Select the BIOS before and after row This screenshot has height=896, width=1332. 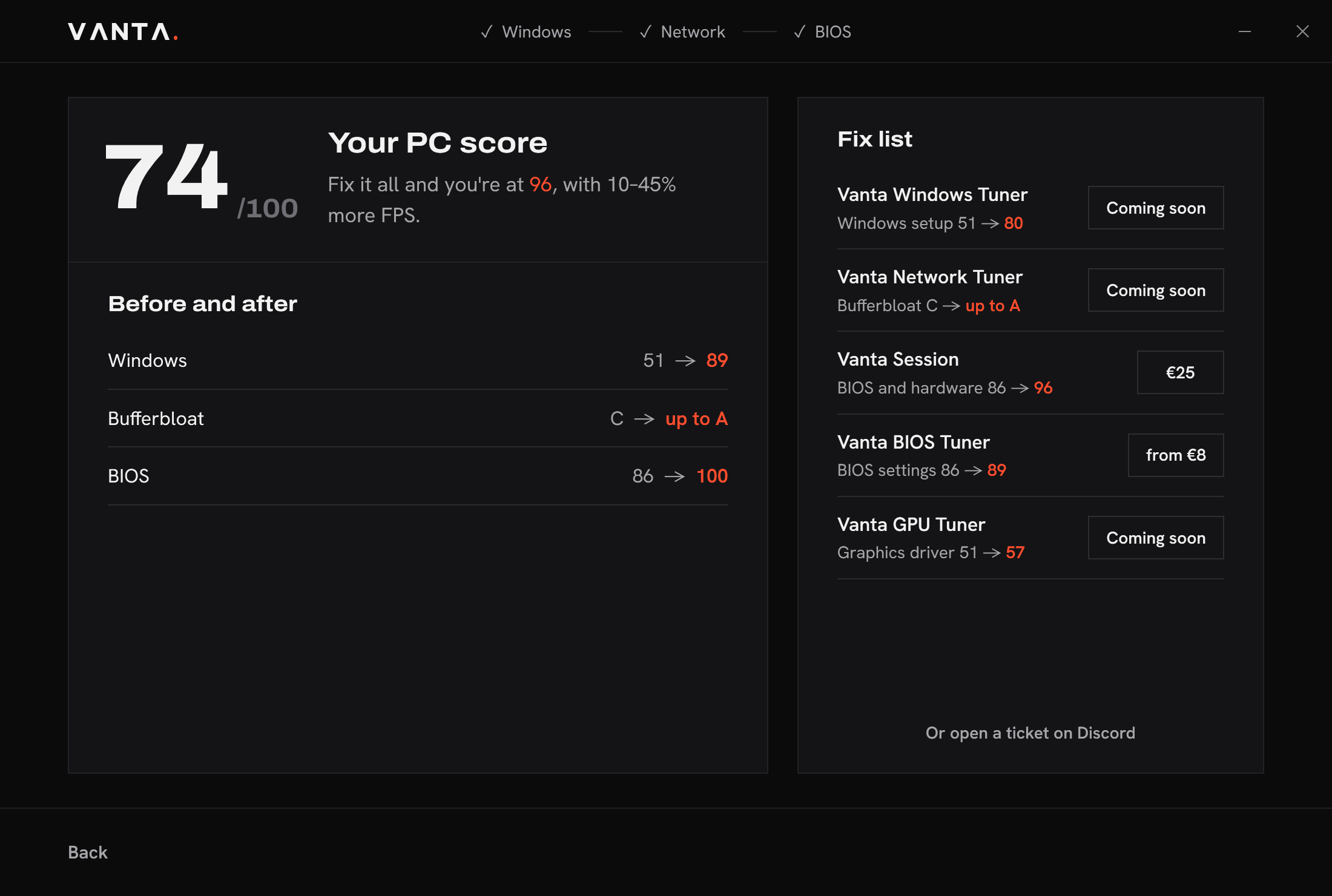point(418,476)
